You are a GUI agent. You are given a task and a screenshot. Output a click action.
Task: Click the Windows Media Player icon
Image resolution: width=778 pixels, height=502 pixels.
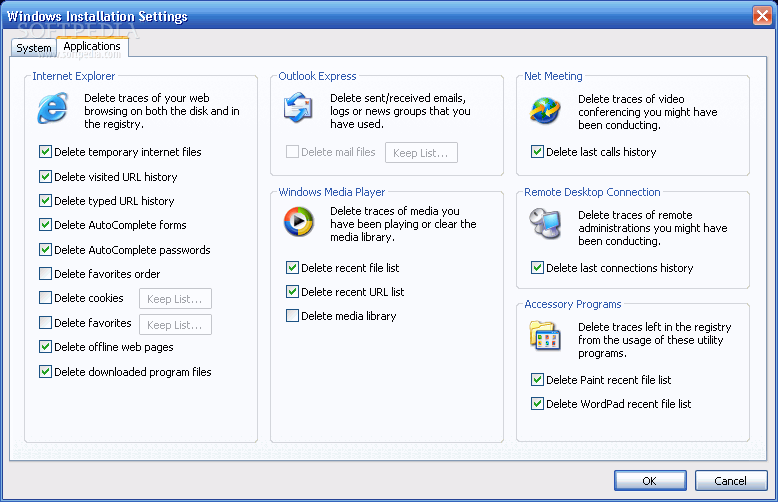coord(298,221)
